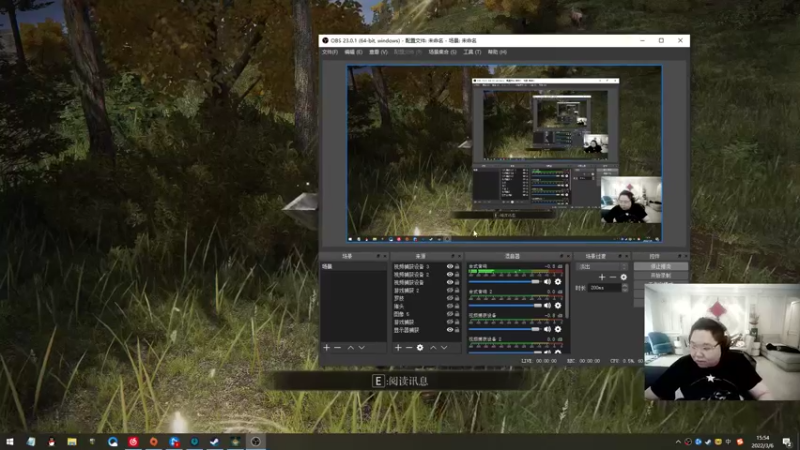This screenshot has height=450, width=800.
Task: Open notification center in the taskbar
Action: 787,442
